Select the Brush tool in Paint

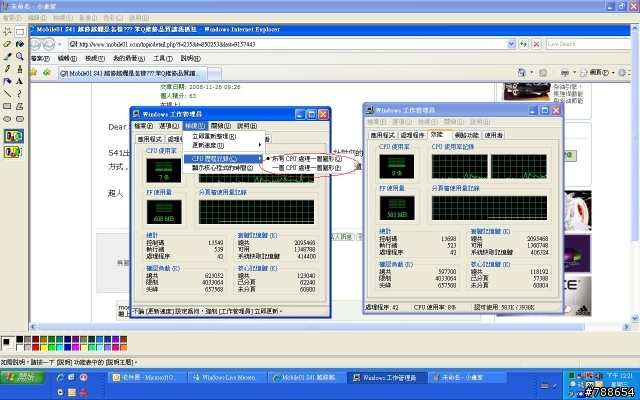[x=20, y=69]
